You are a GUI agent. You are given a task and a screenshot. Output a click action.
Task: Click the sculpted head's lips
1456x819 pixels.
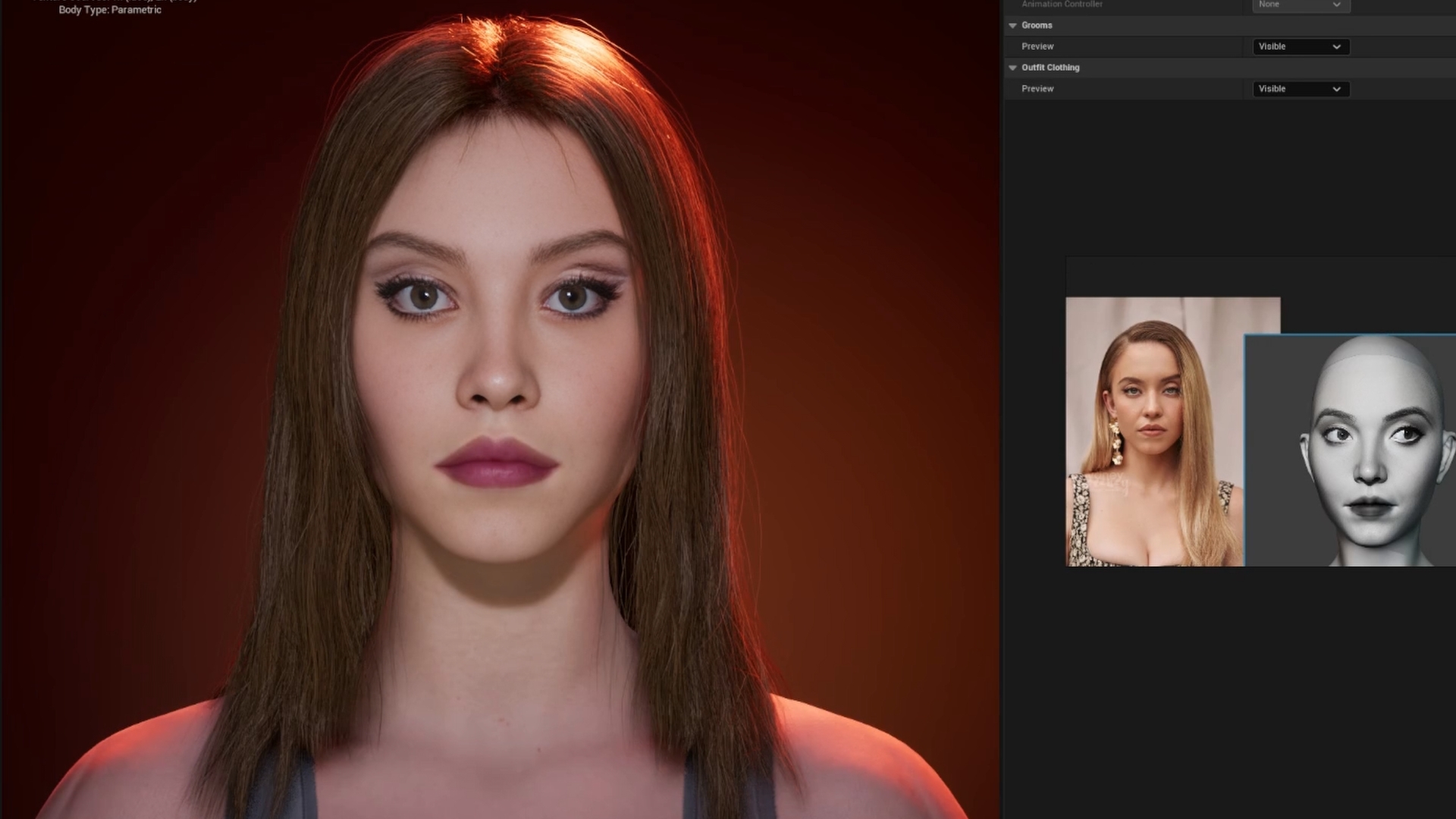pos(1370,507)
